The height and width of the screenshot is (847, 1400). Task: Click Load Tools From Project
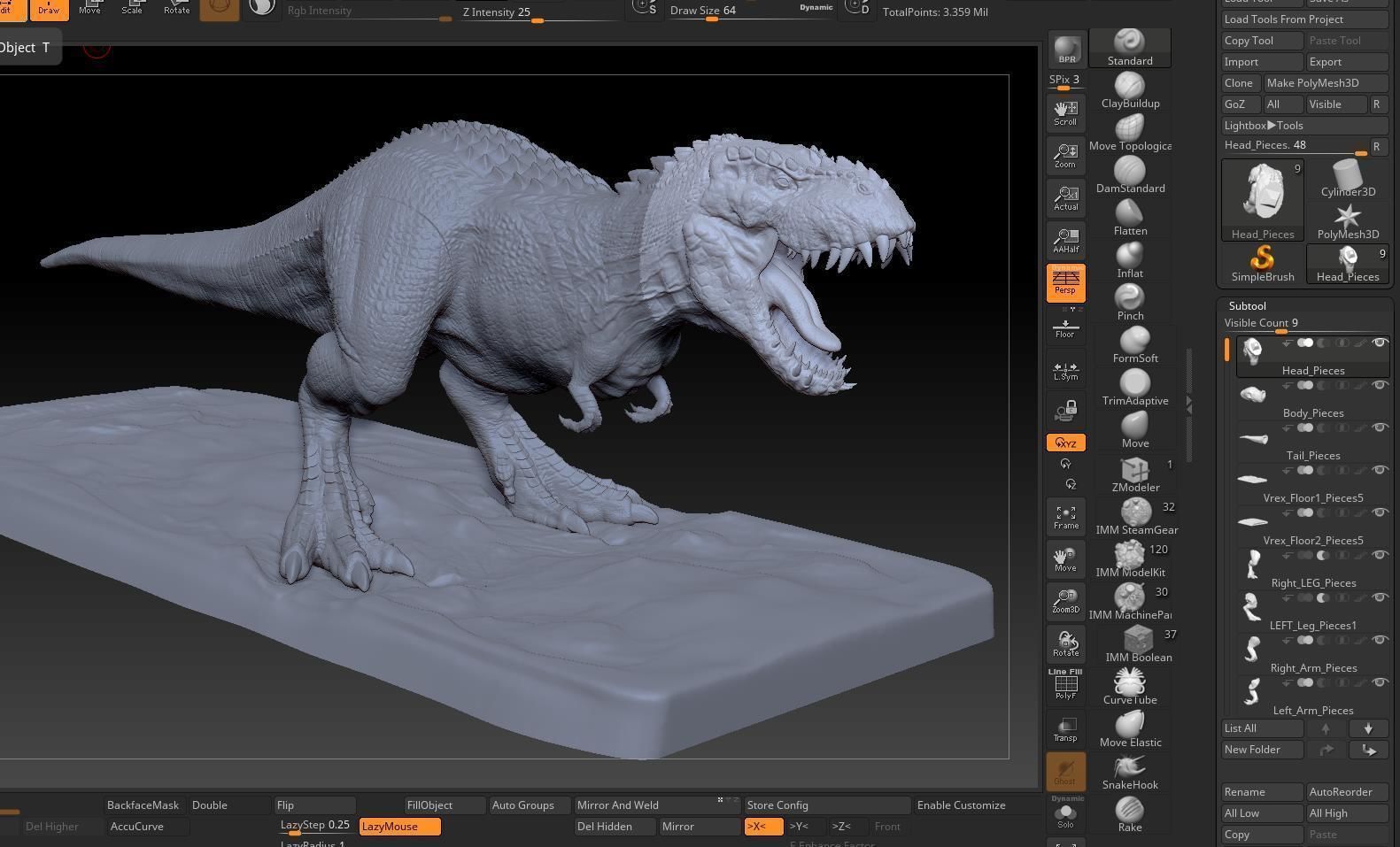pyautogui.click(x=1304, y=19)
